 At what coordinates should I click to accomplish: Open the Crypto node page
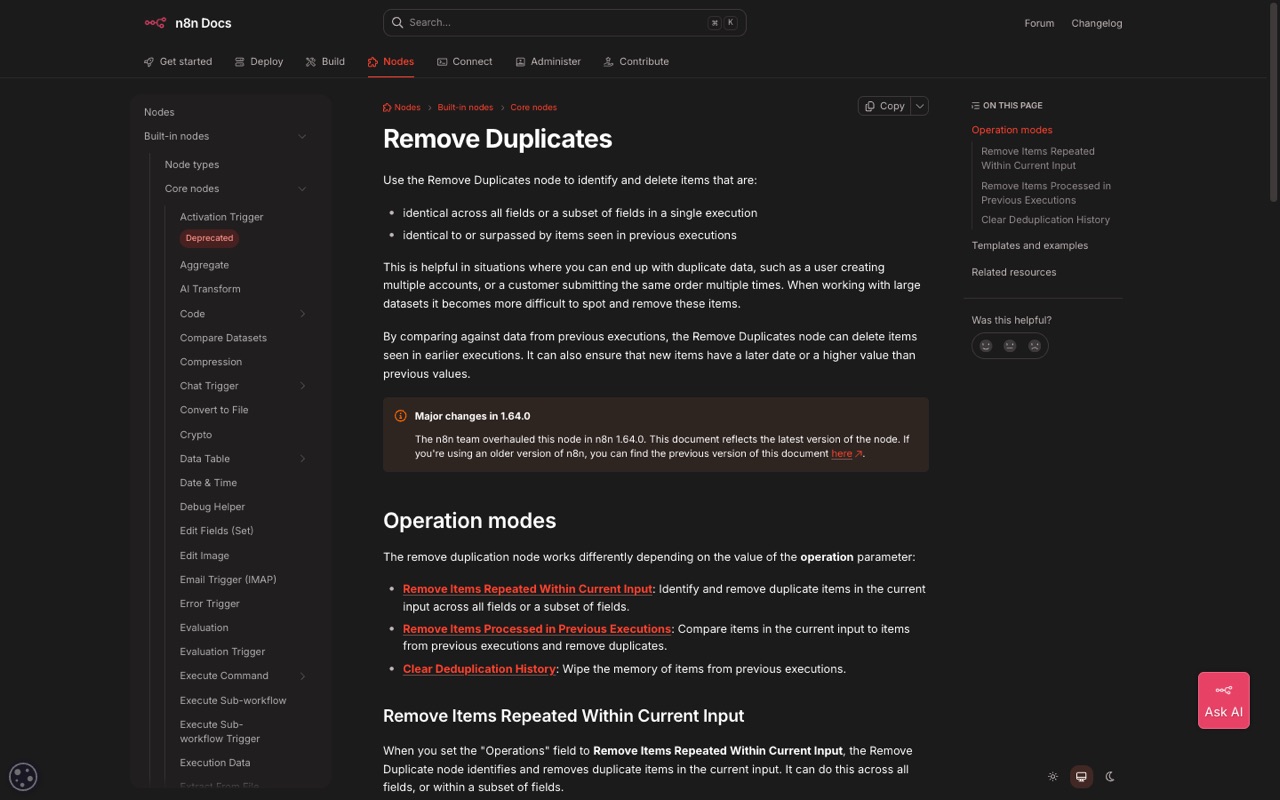(x=196, y=435)
